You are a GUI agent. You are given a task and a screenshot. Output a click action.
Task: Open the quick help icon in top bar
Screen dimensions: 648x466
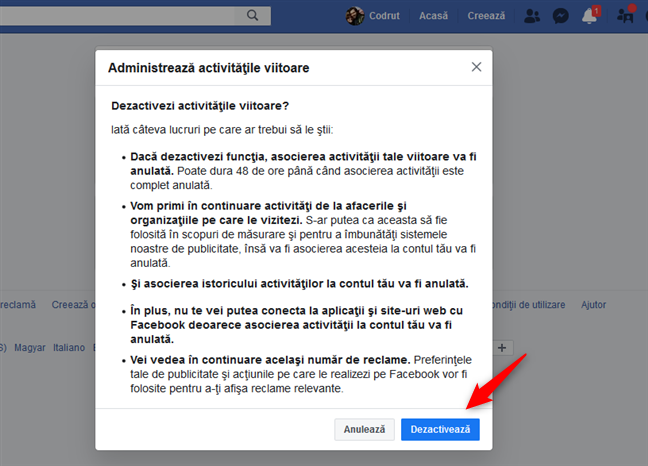(626, 15)
